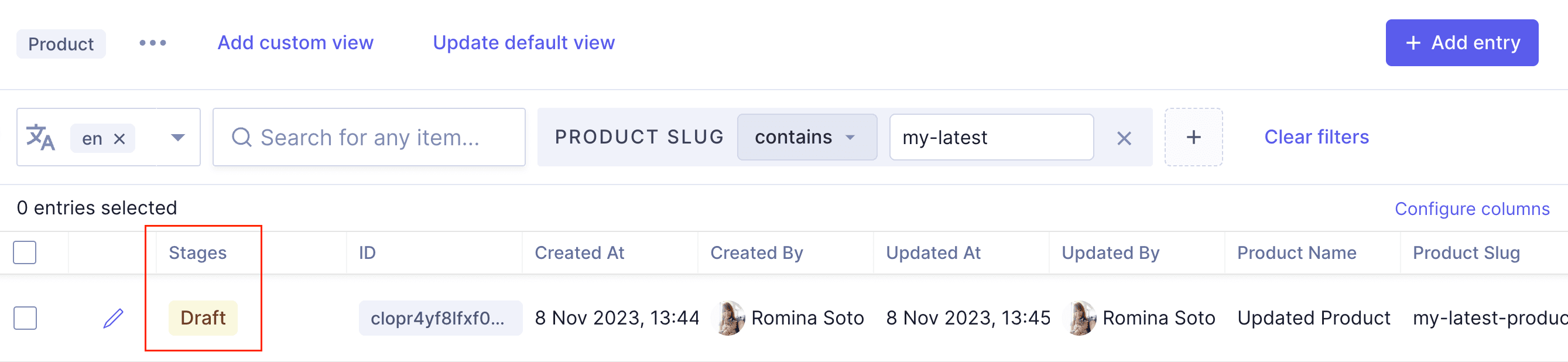This screenshot has height=362, width=1568.
Task: Select the Updated Product entry checkbox
Action: 25,318
